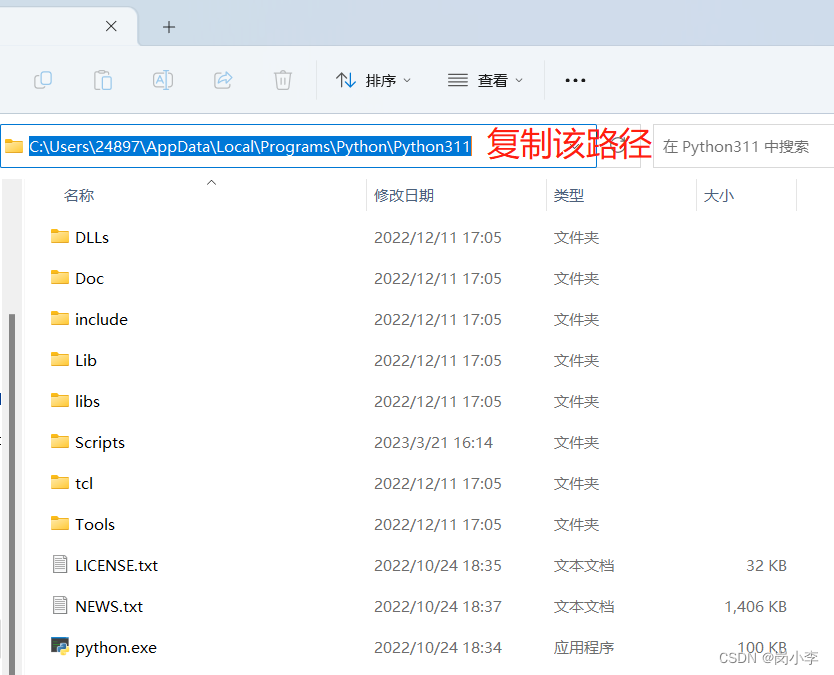Viewport: 834px width, 675px height.
Task: Click the LICENSE.txt file name
Action: (x=116, y=565)
